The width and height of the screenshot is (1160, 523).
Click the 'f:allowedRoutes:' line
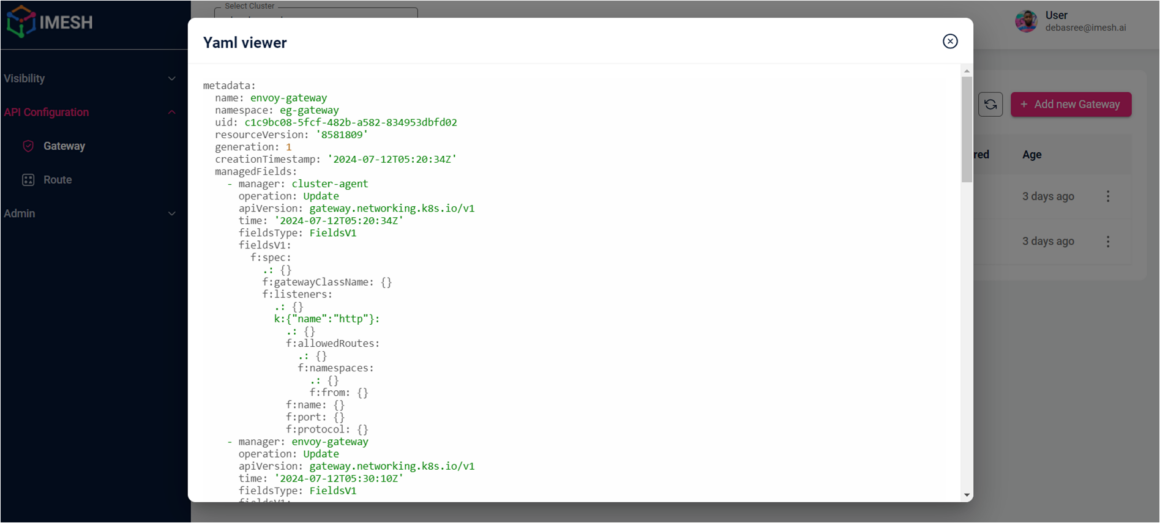[x=333, y=343]
